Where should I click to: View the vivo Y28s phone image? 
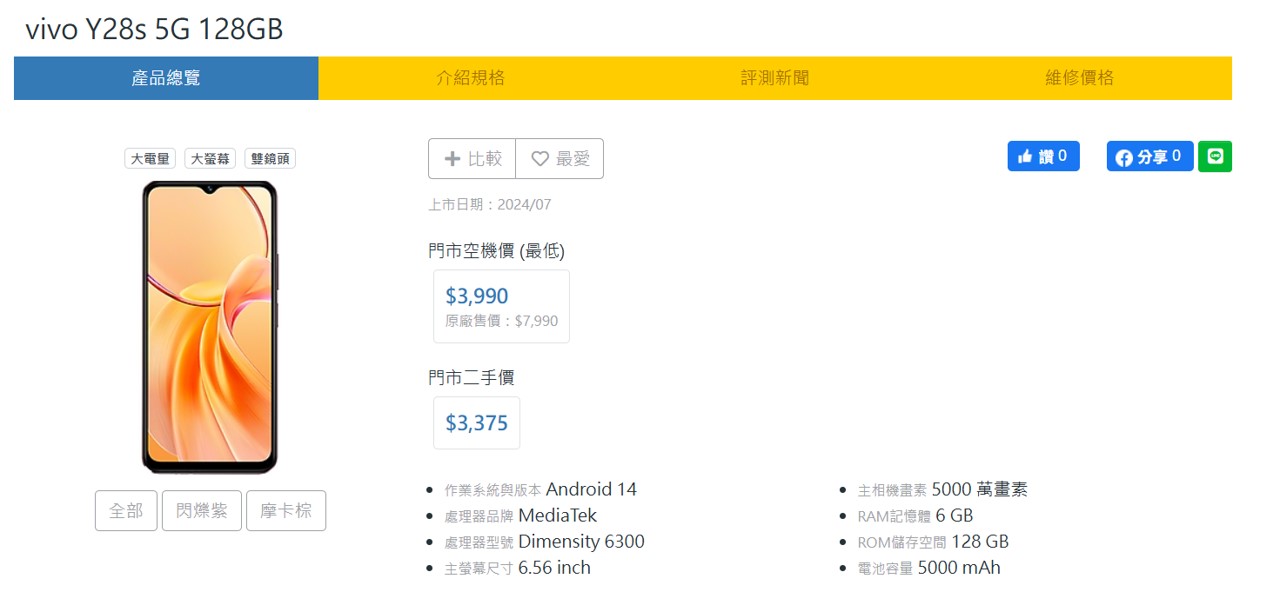click(210, 327)
